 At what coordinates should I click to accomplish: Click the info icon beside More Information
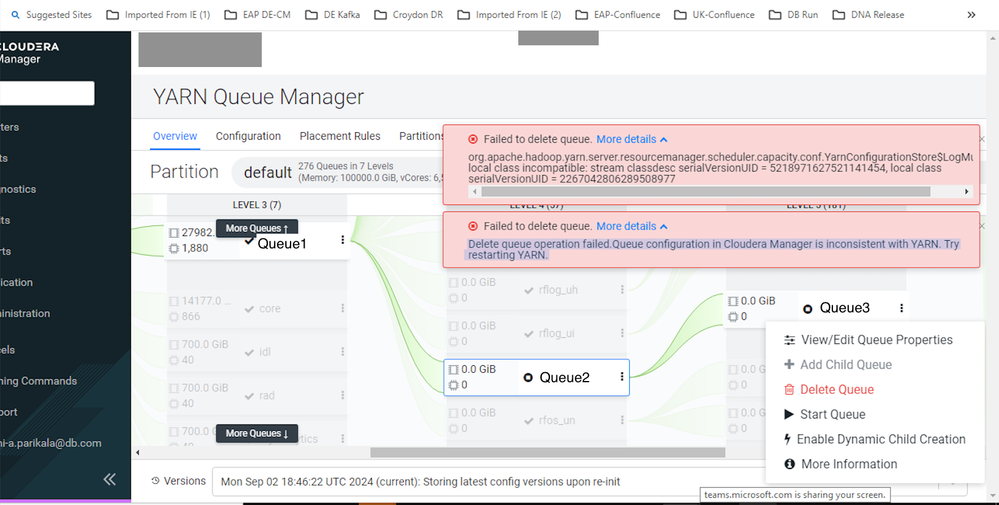pos(789,464)
